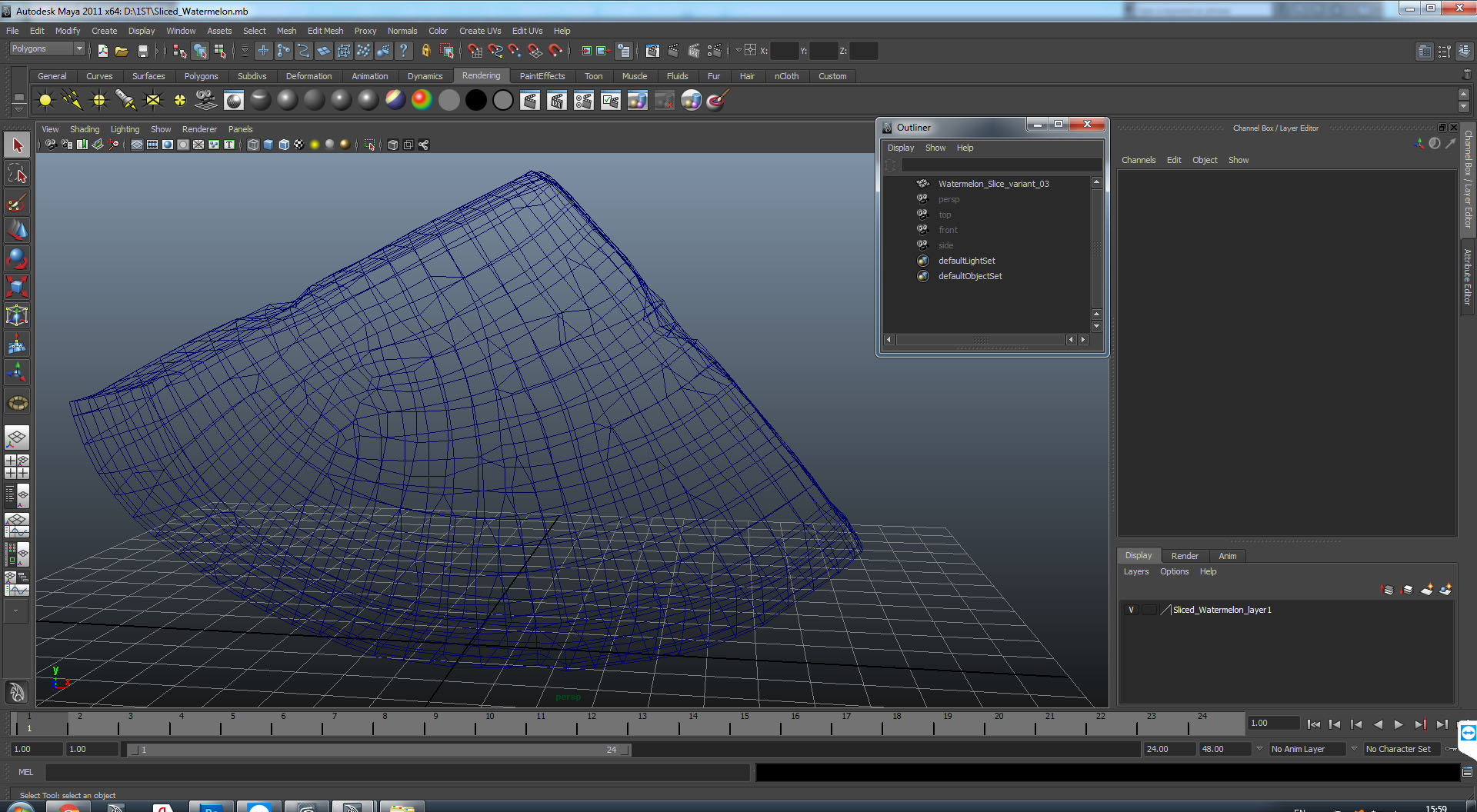Select Watermelon_Slice_variant_03 in Outliner
This screenshot has height=812, width=1477.
(993, 184)
